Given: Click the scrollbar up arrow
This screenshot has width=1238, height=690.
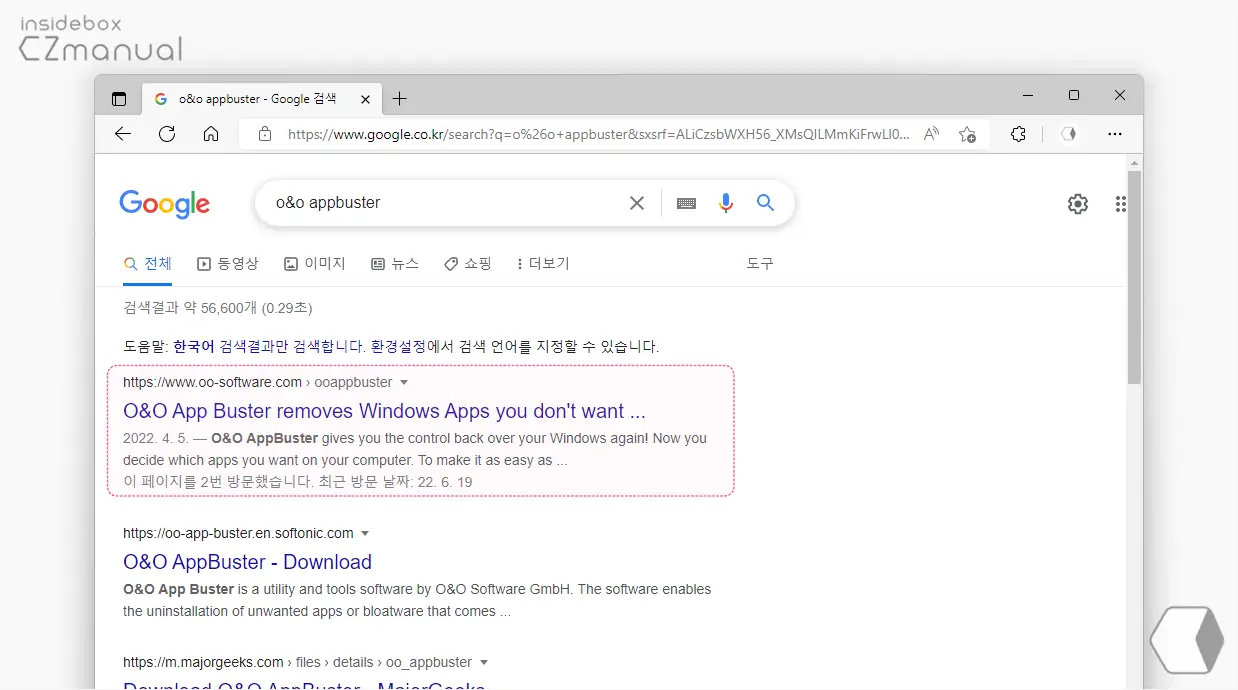Looking at the screenshot, I should [x=1134, y=162].
